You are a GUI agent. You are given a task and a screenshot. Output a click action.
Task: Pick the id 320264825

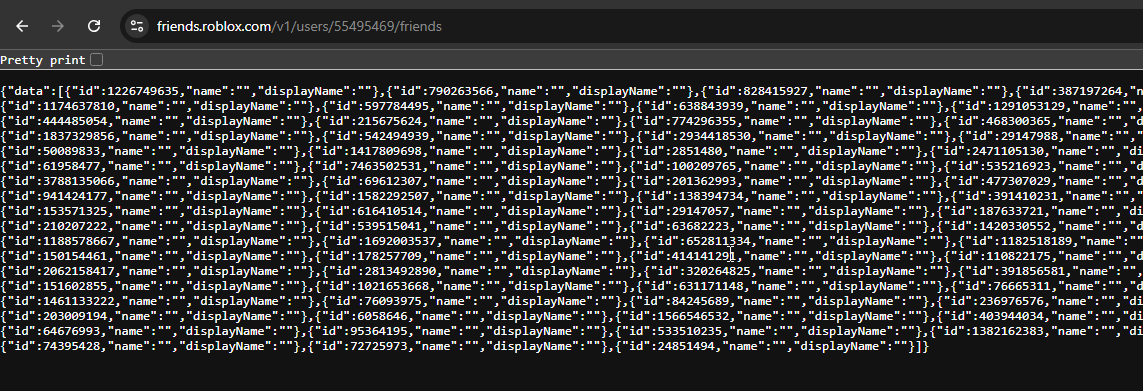tap(718, 271)
